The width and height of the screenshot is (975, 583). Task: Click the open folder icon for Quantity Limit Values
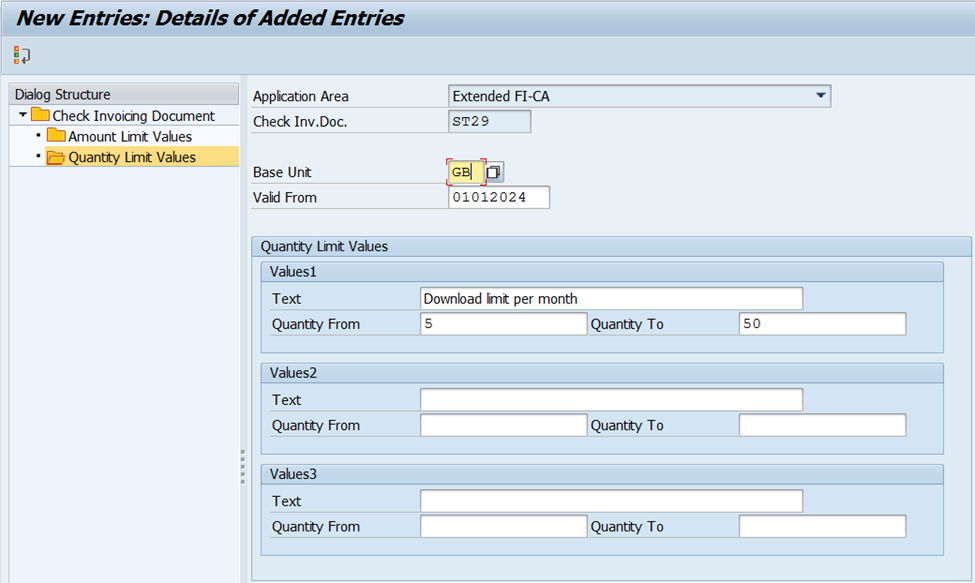(x=56, y=158)
